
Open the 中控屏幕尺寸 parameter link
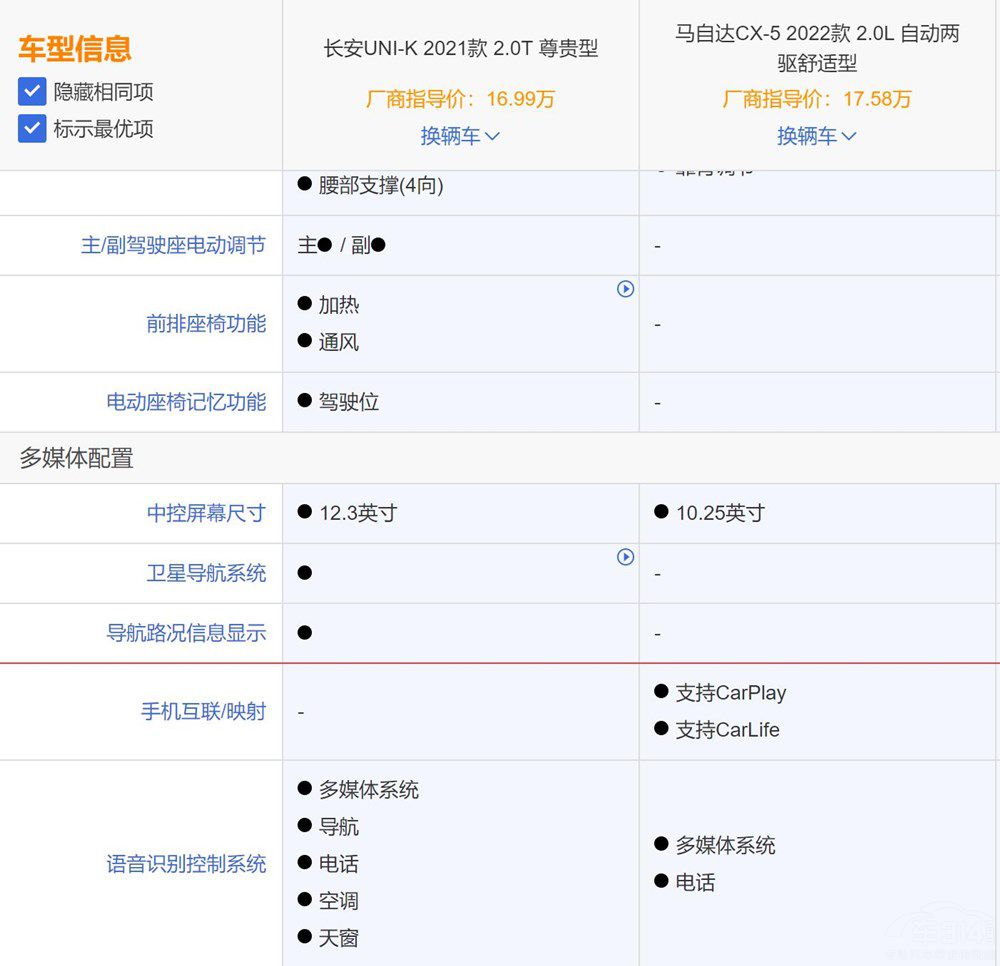[206, 513]
